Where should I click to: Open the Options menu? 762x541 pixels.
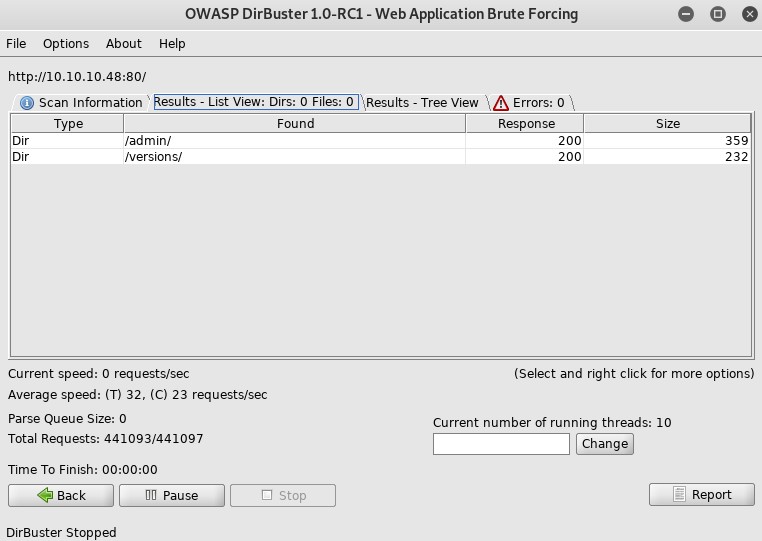click(66, 44)
